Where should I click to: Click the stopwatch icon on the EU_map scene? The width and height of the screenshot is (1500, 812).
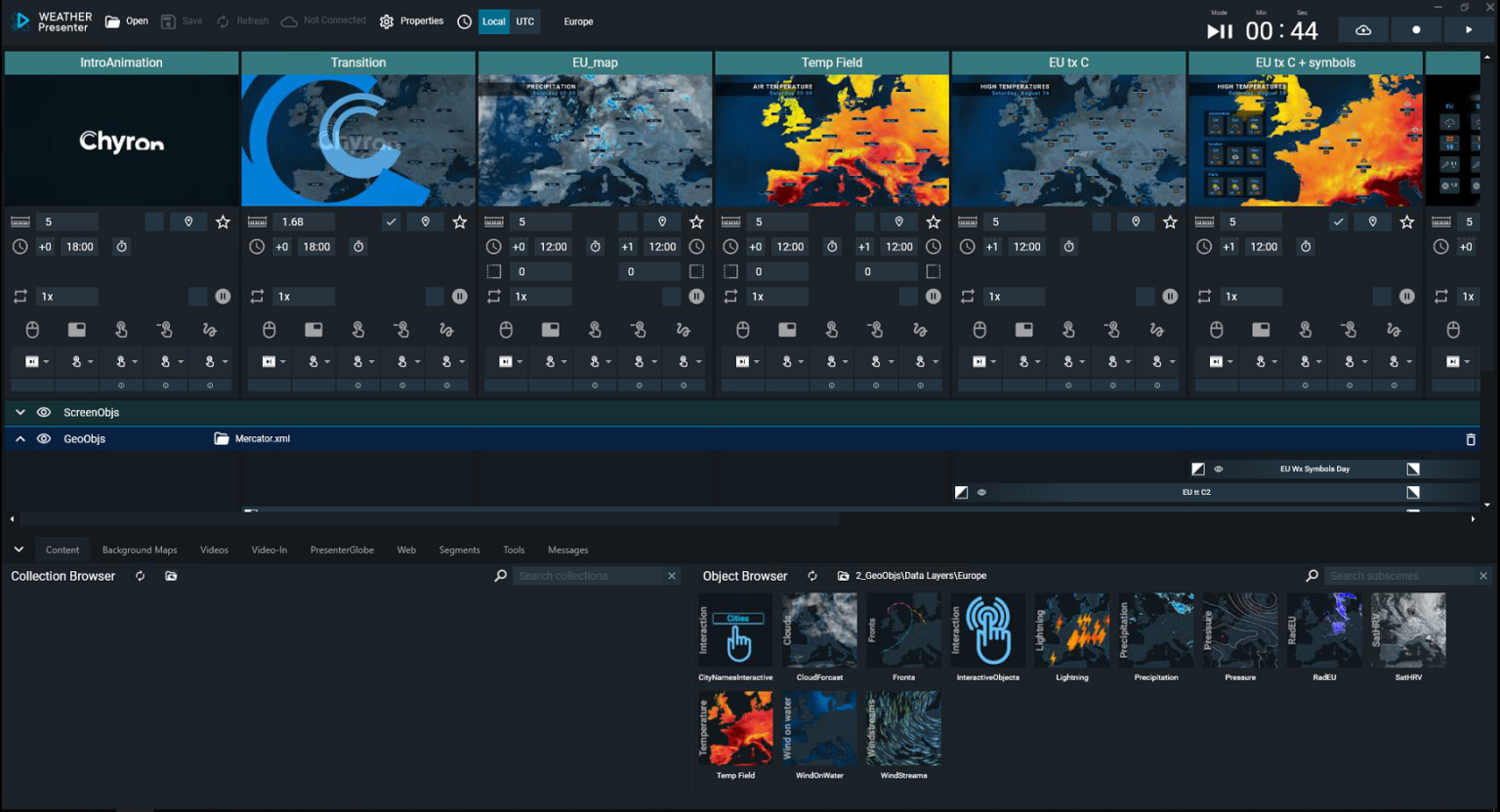596,246
